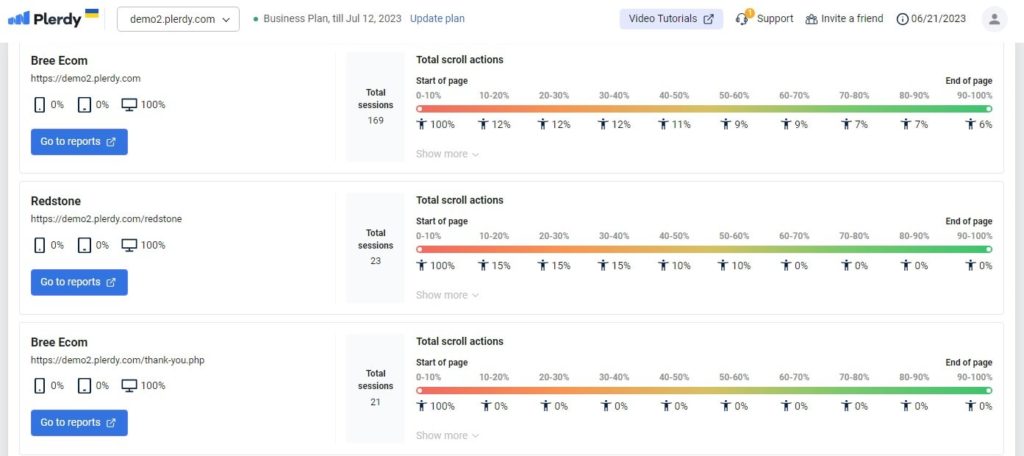Viewport: 1024px width, 456px height.
Task: Open the user profile avatar icon
Action: (994, 19)
